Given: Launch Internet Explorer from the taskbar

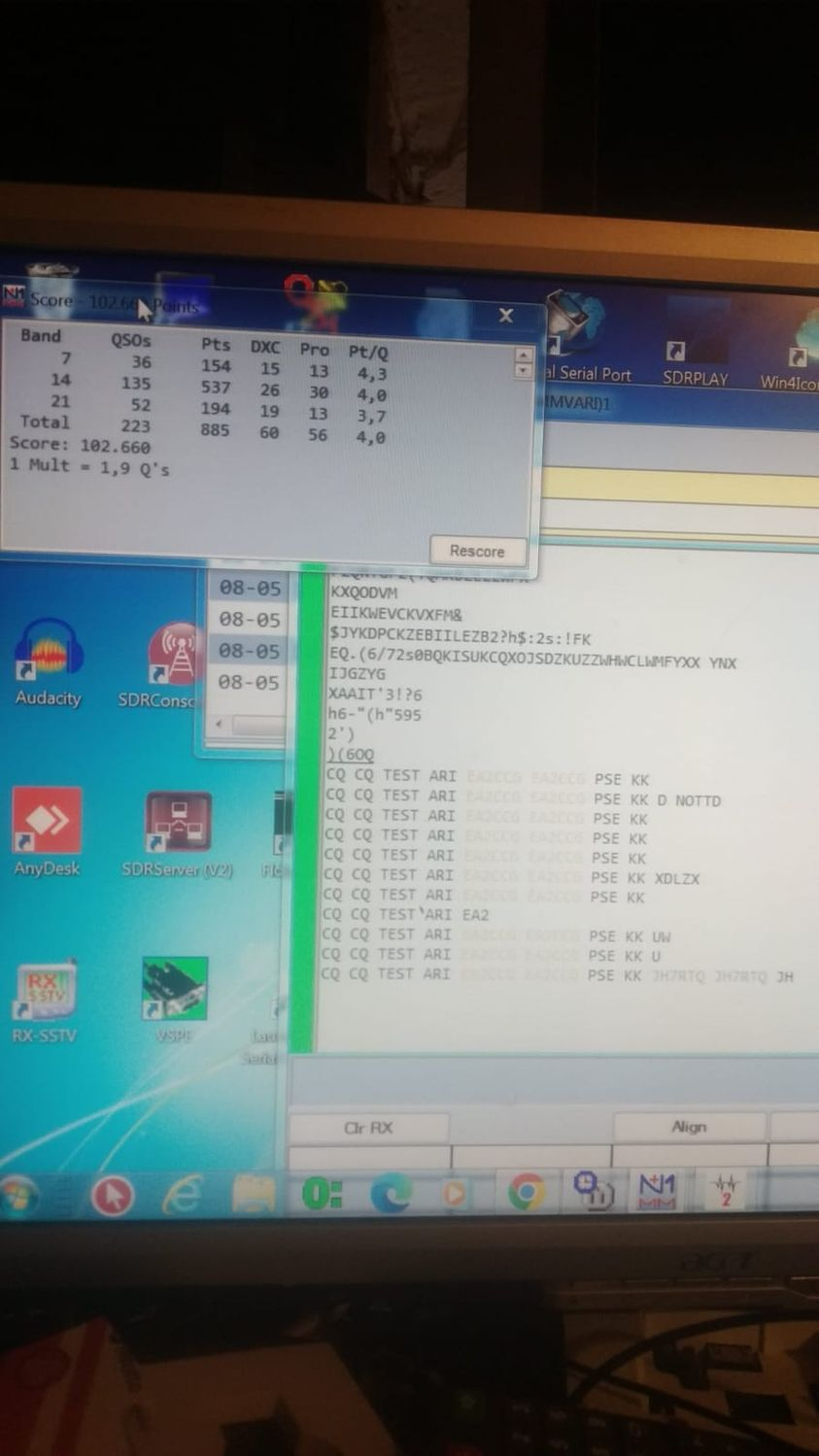Looking at the screenshot, I should coord(183,1195).
